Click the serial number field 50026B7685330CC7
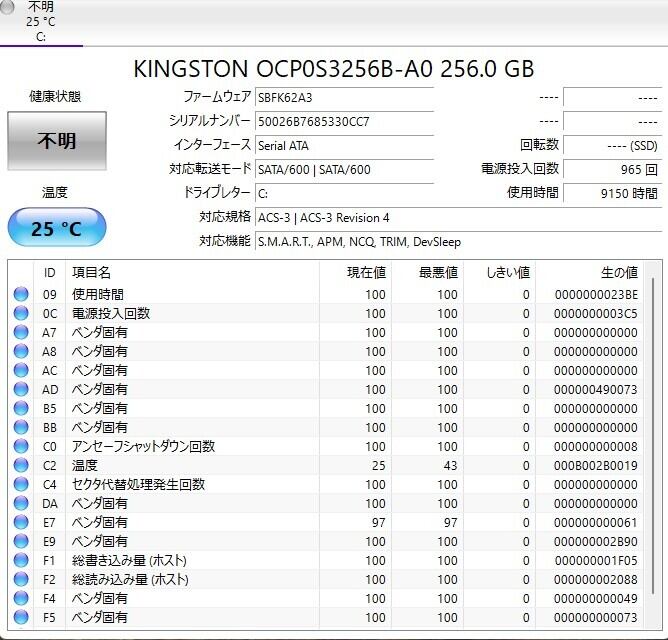 click(x=344, y=121)
